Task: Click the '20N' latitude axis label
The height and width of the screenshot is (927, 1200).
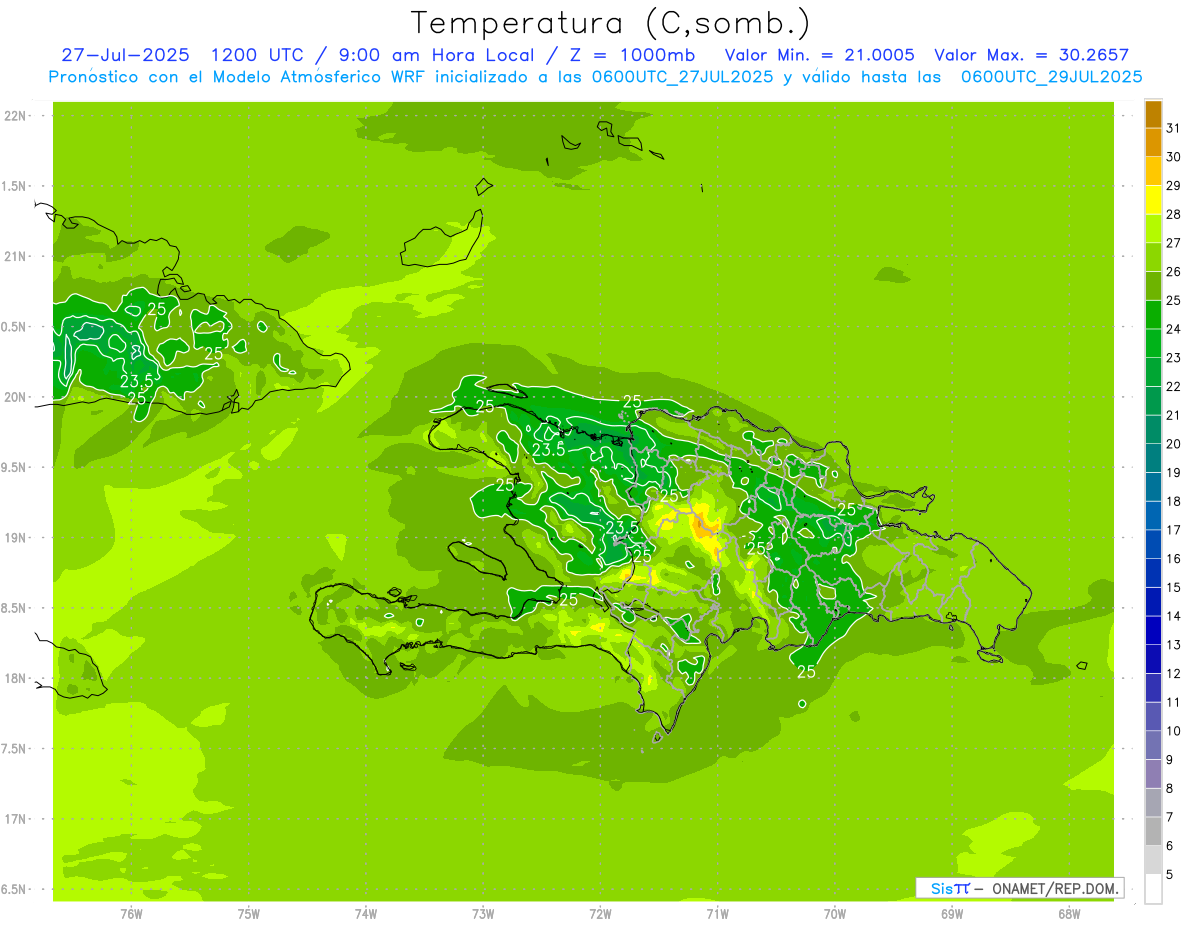Action: [15, 397]
